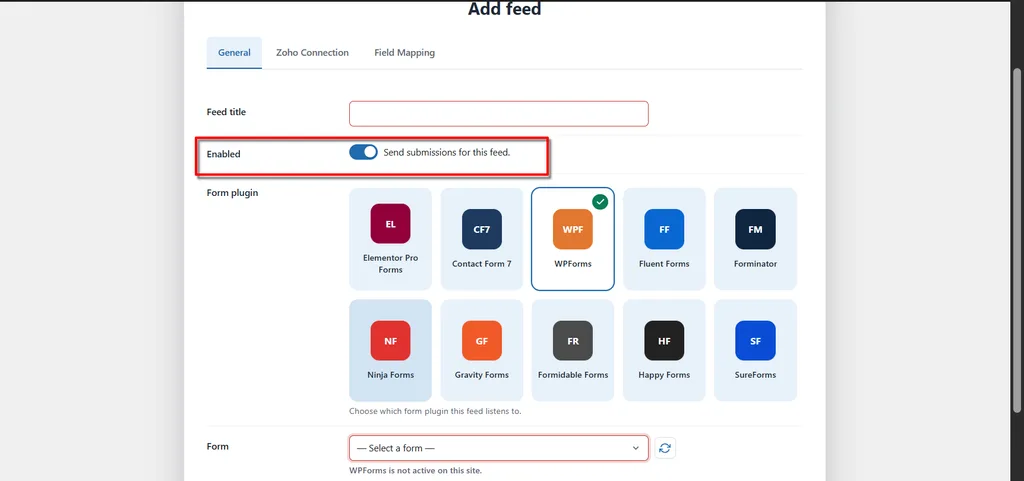Click the 'Form plugin' section label
This screenshot has width=1024, height=481.
click(x=232, y=193)
